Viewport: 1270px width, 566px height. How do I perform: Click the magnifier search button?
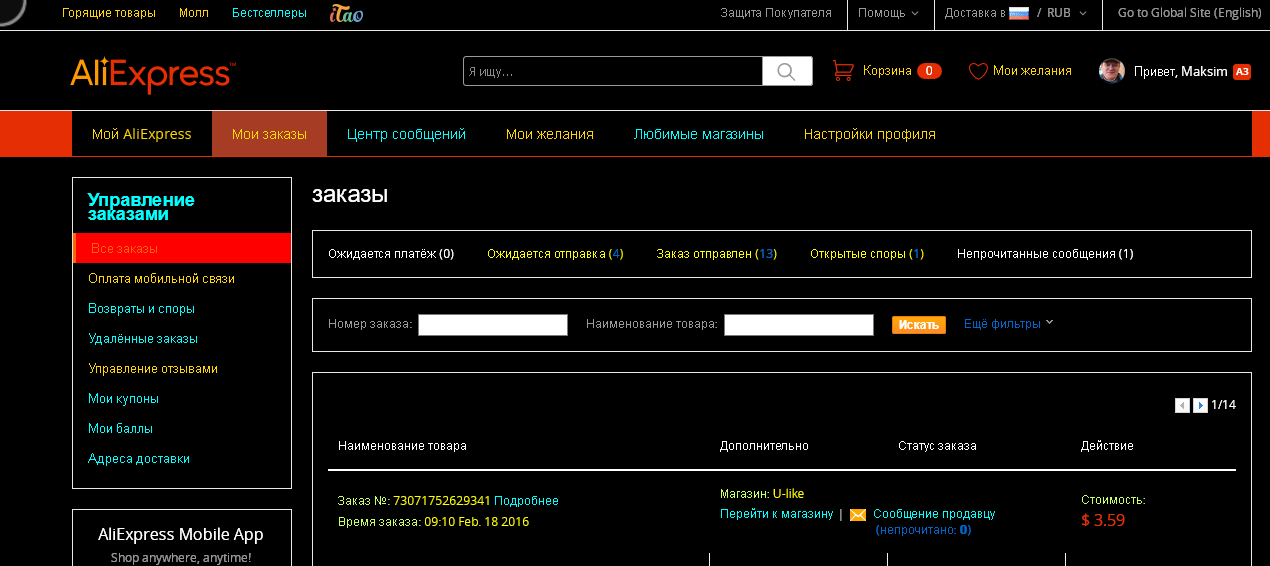click(787, 71)
